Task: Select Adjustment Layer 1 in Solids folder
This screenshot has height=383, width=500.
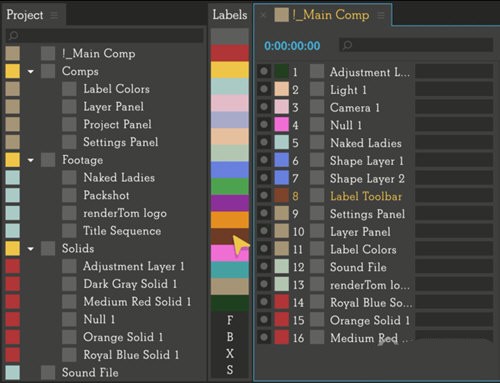Action: pyautogui.click(x=134, y=266)
